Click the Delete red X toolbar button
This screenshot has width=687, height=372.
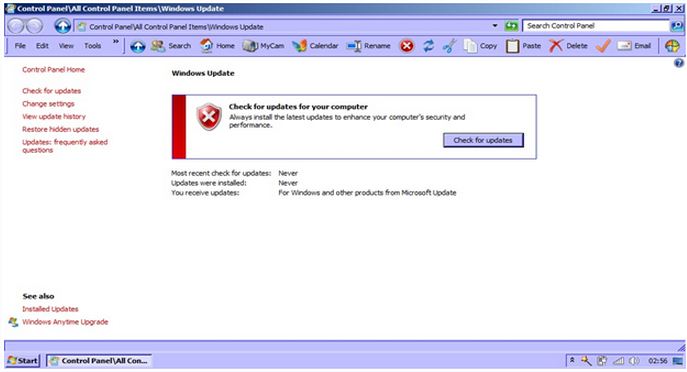click(568, 46)
